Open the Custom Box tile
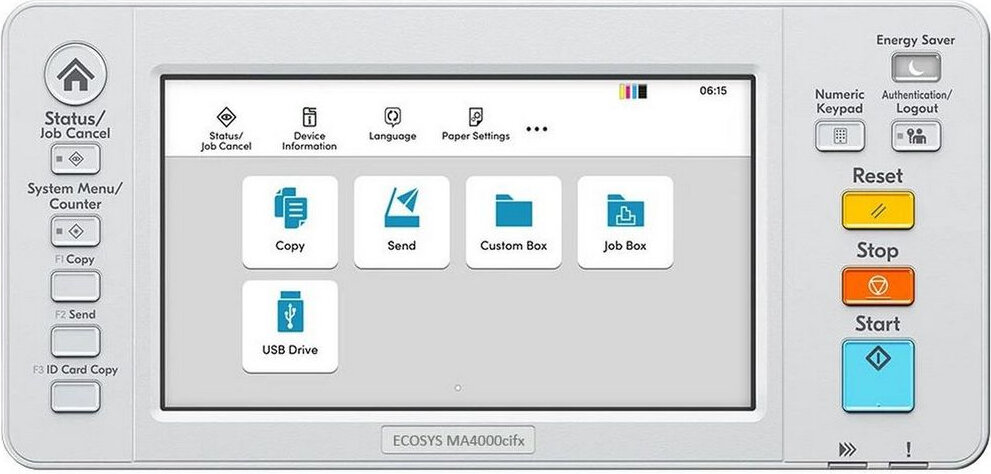 pos(513,222)
